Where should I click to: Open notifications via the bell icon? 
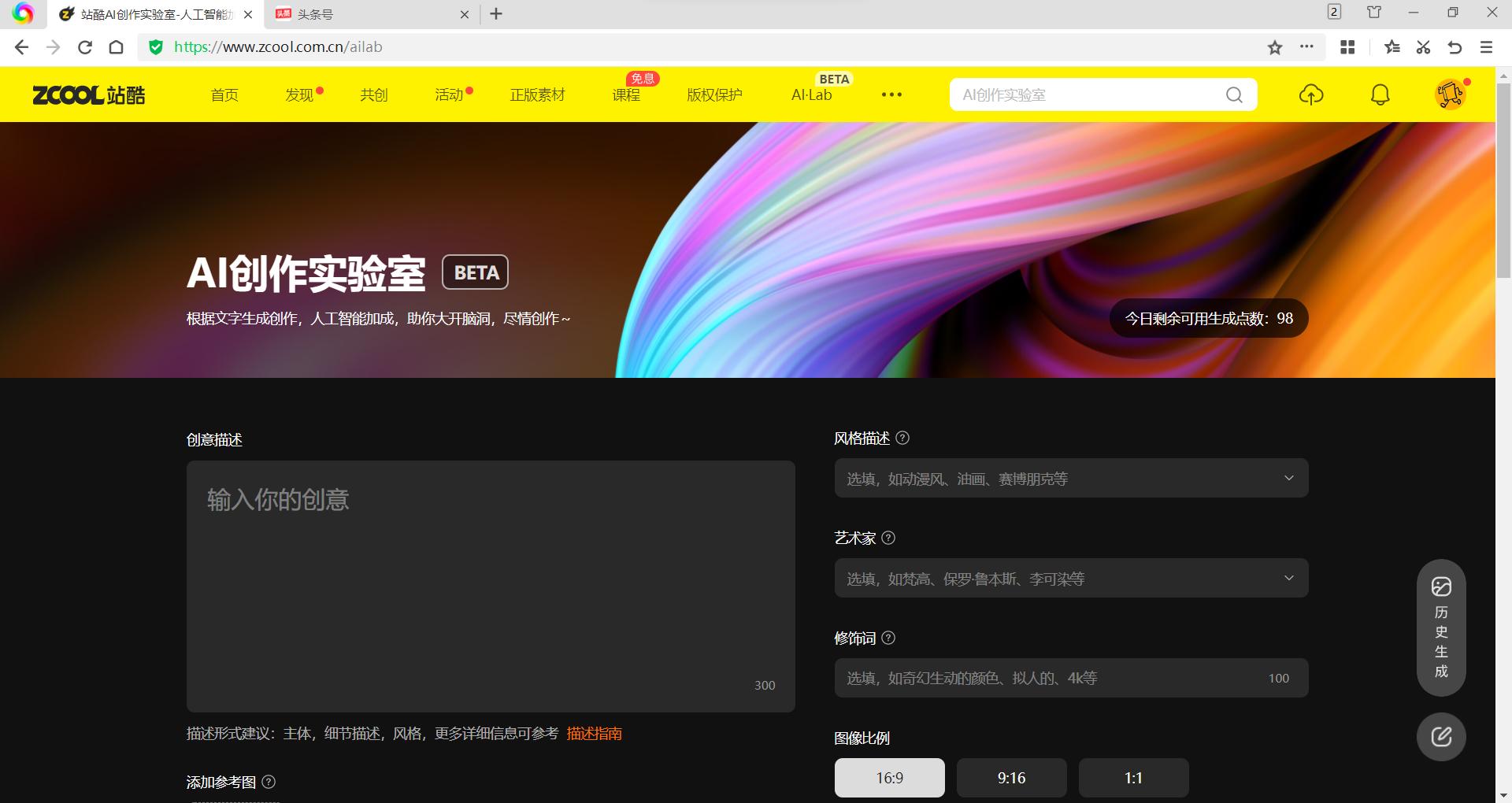pyautogui.click(x=1379, y=94)
